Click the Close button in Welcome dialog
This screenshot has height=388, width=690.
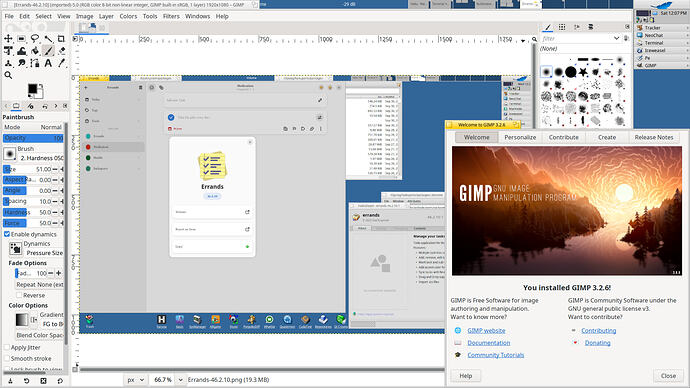tap(668, 376)
